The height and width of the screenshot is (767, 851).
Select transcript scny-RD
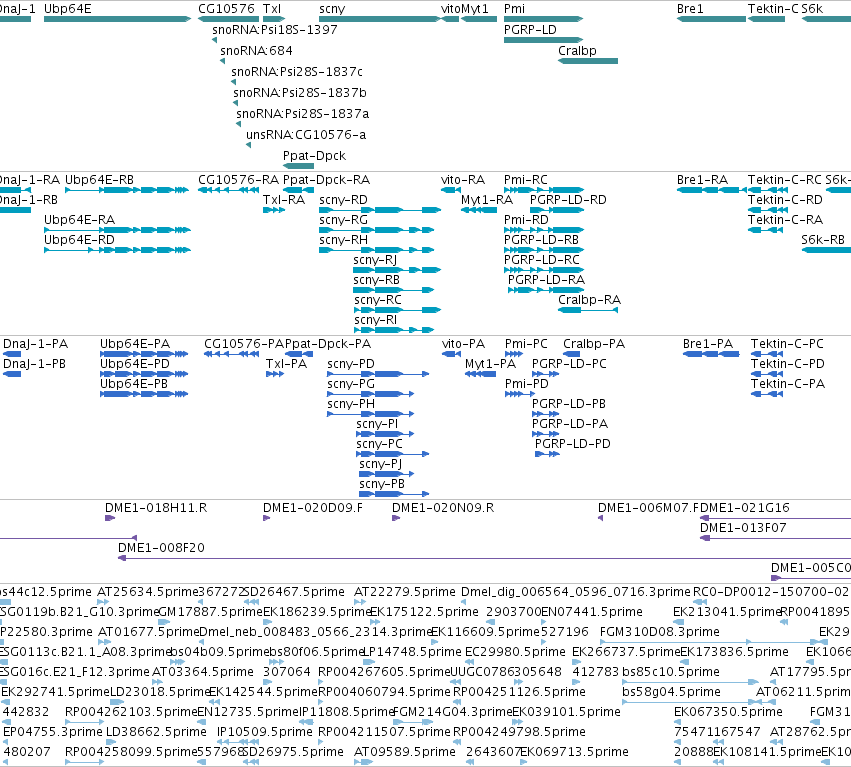pyautogui.click(x=380, y=210)
